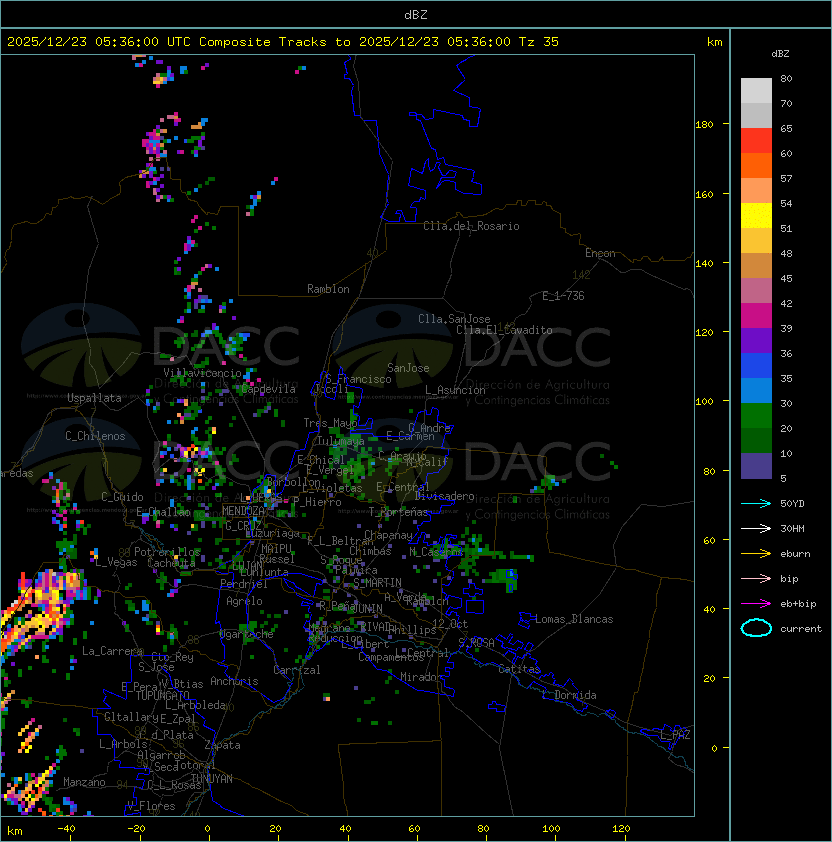Select the light gray 80 dBZ swatch

coord(756,90)
